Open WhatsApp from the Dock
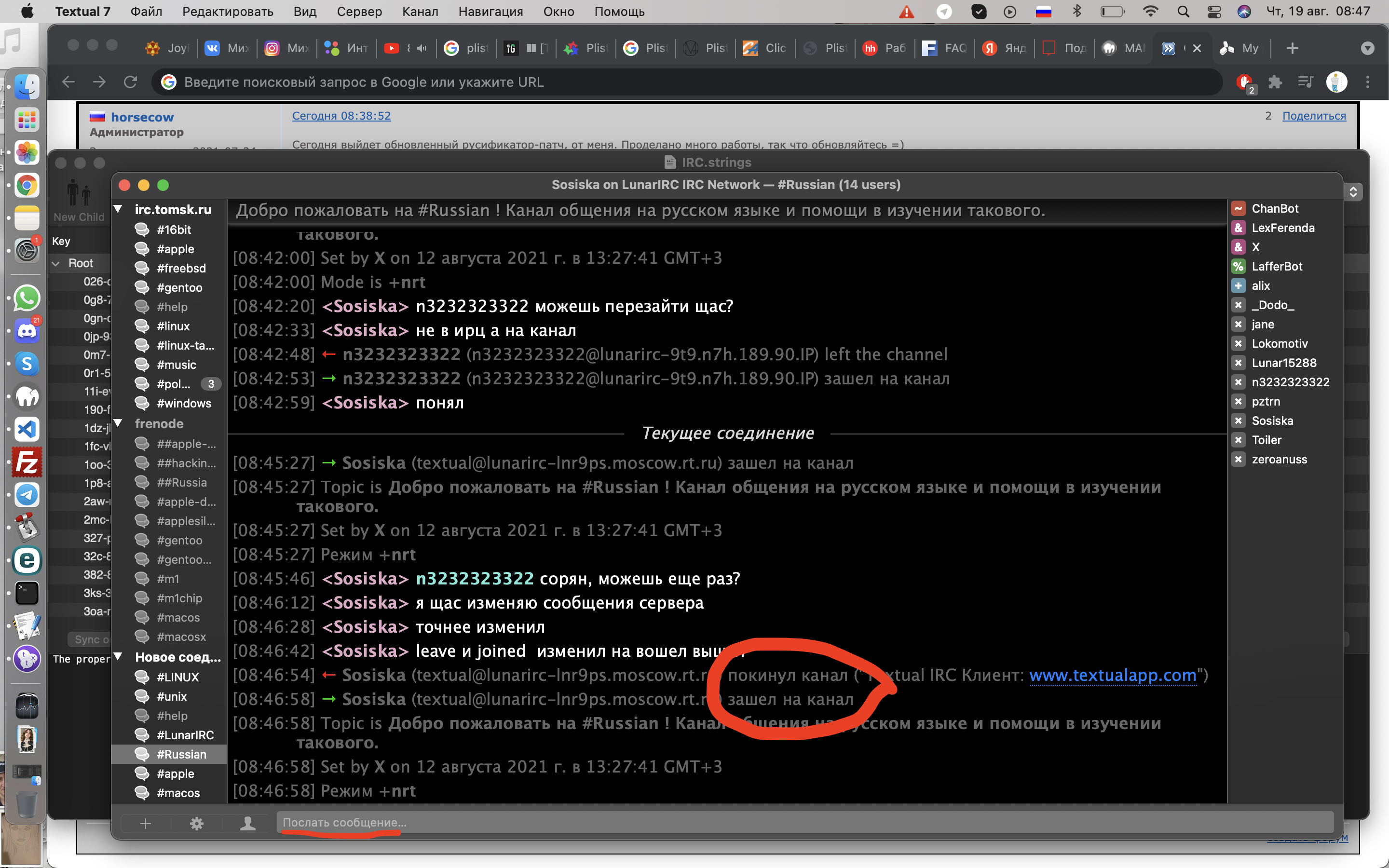Viewport: 1389px width, 868px height. point(27,298)
